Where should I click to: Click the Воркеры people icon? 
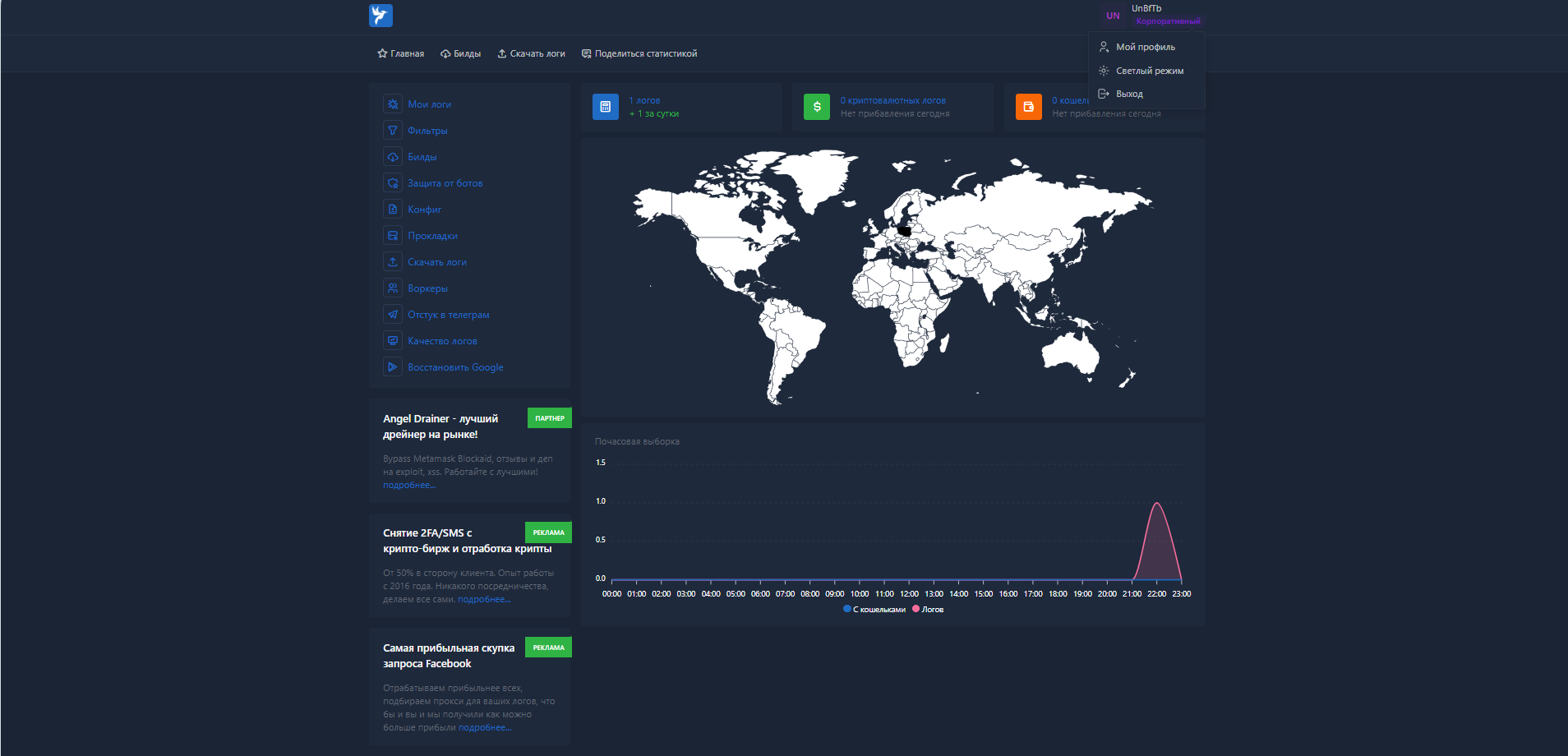393,288
